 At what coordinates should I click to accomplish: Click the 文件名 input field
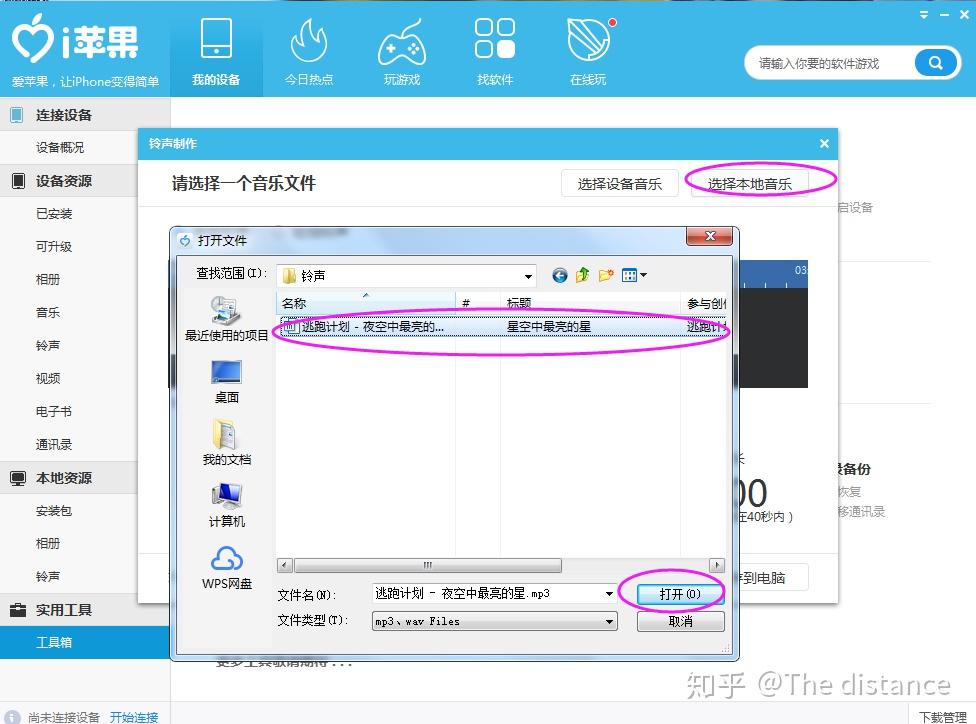tap(487, 594)
